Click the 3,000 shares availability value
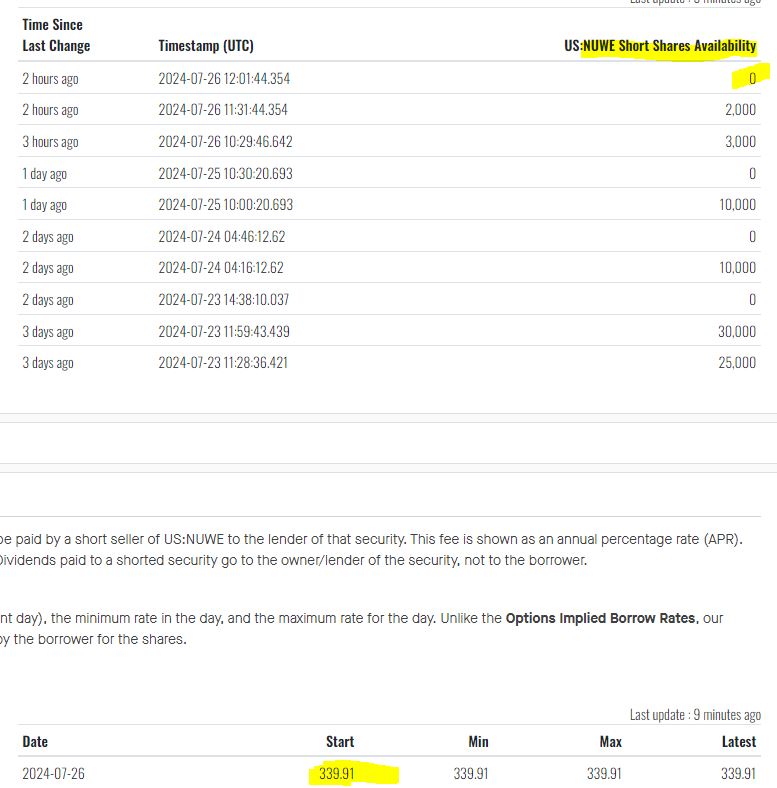777x788 pixels. click(740, 142)
